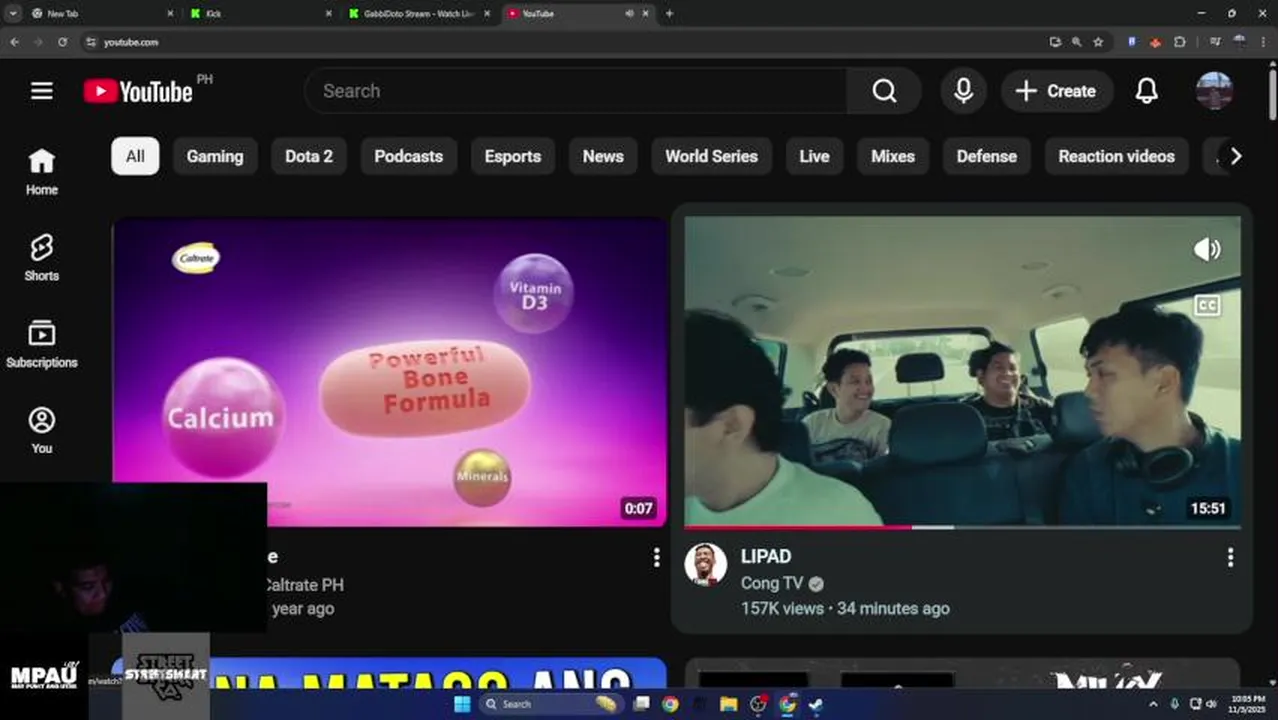Viewport: 1278px width, 720px height.
Task: Select the Reaction videos filter chip
Action: [1116, 156]
